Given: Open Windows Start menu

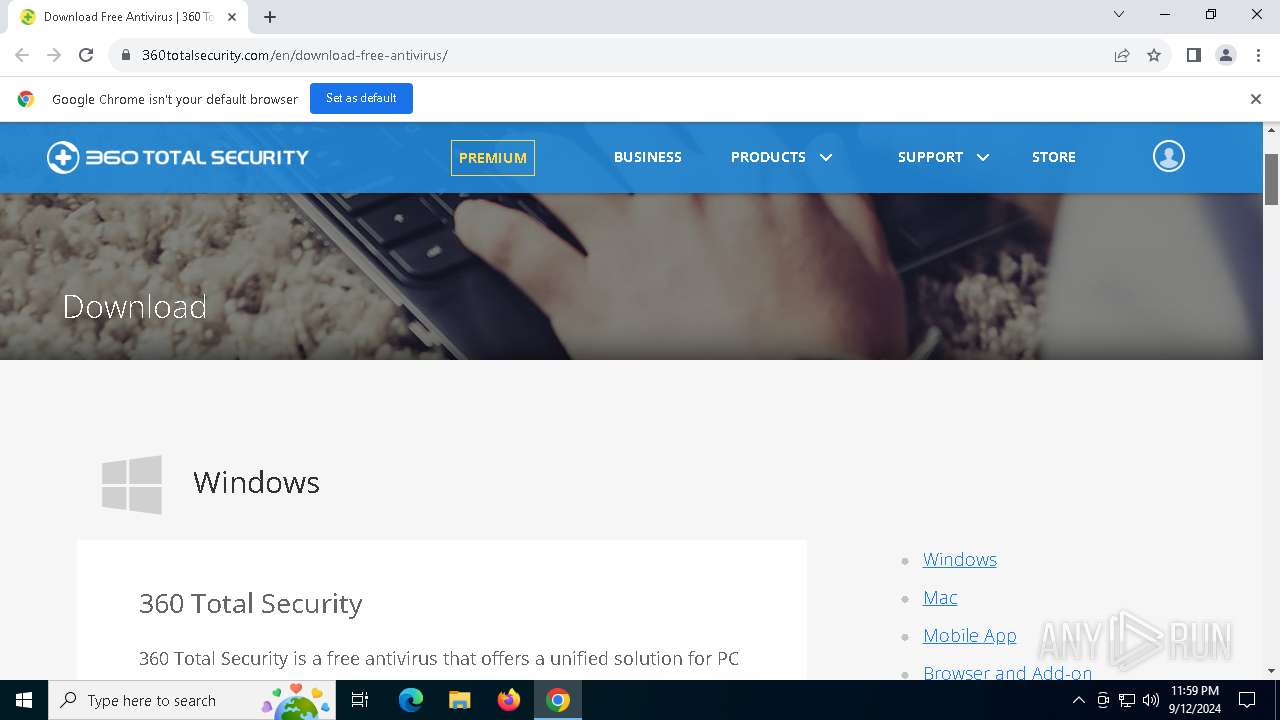Looking at the screenshot, I should click(x=24, y=700).
